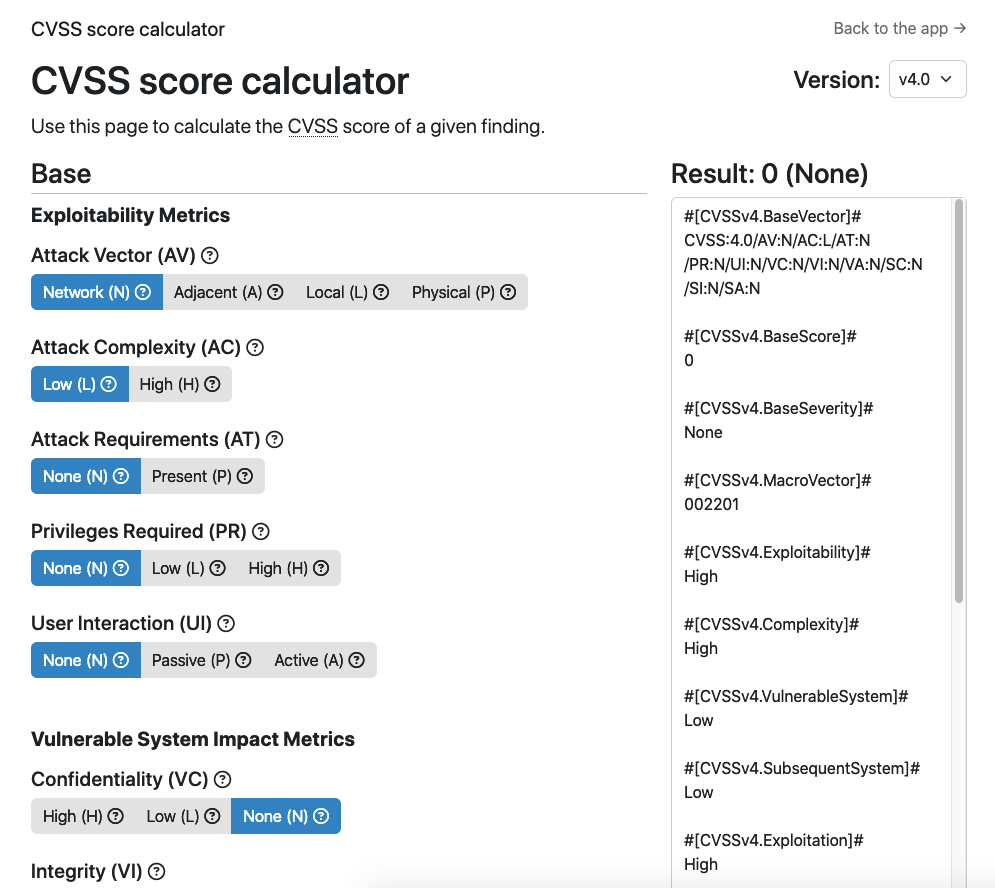Follow the Back to the app link
Viewport: 995px width, 888px height.
pyautogui.click(x=899, y=29)
